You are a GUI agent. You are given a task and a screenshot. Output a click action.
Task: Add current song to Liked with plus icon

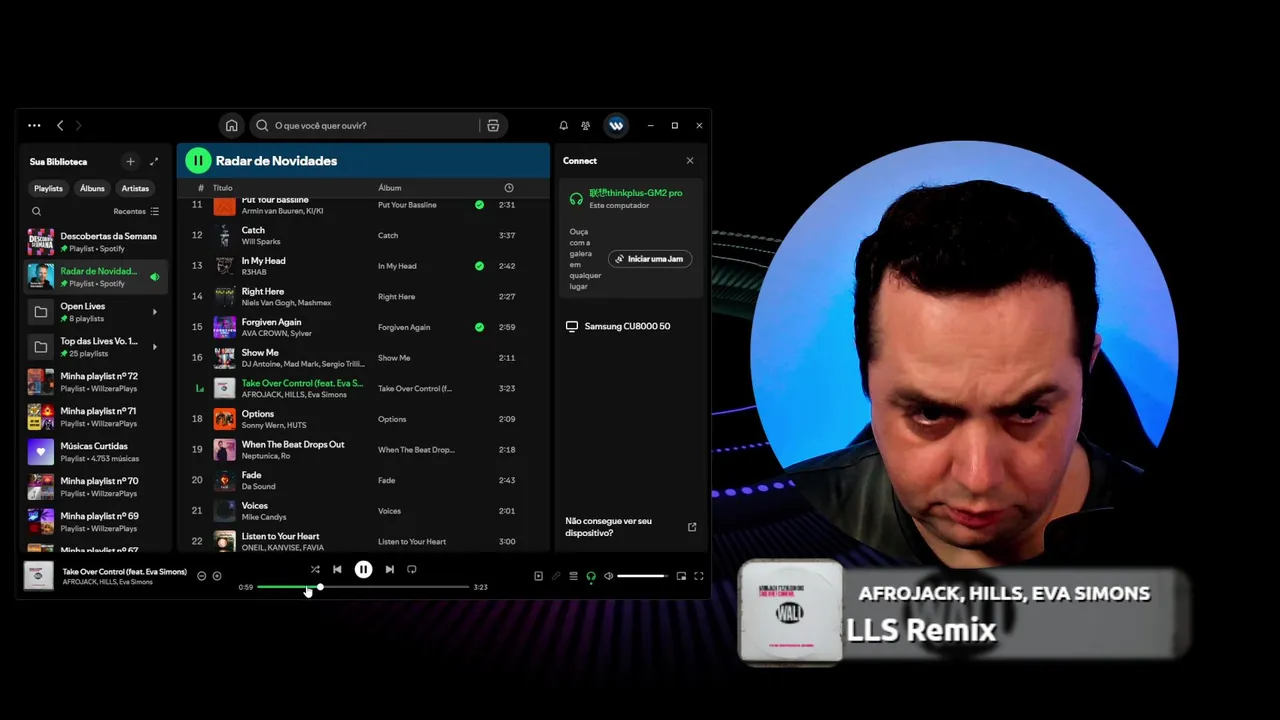(217, 576)
